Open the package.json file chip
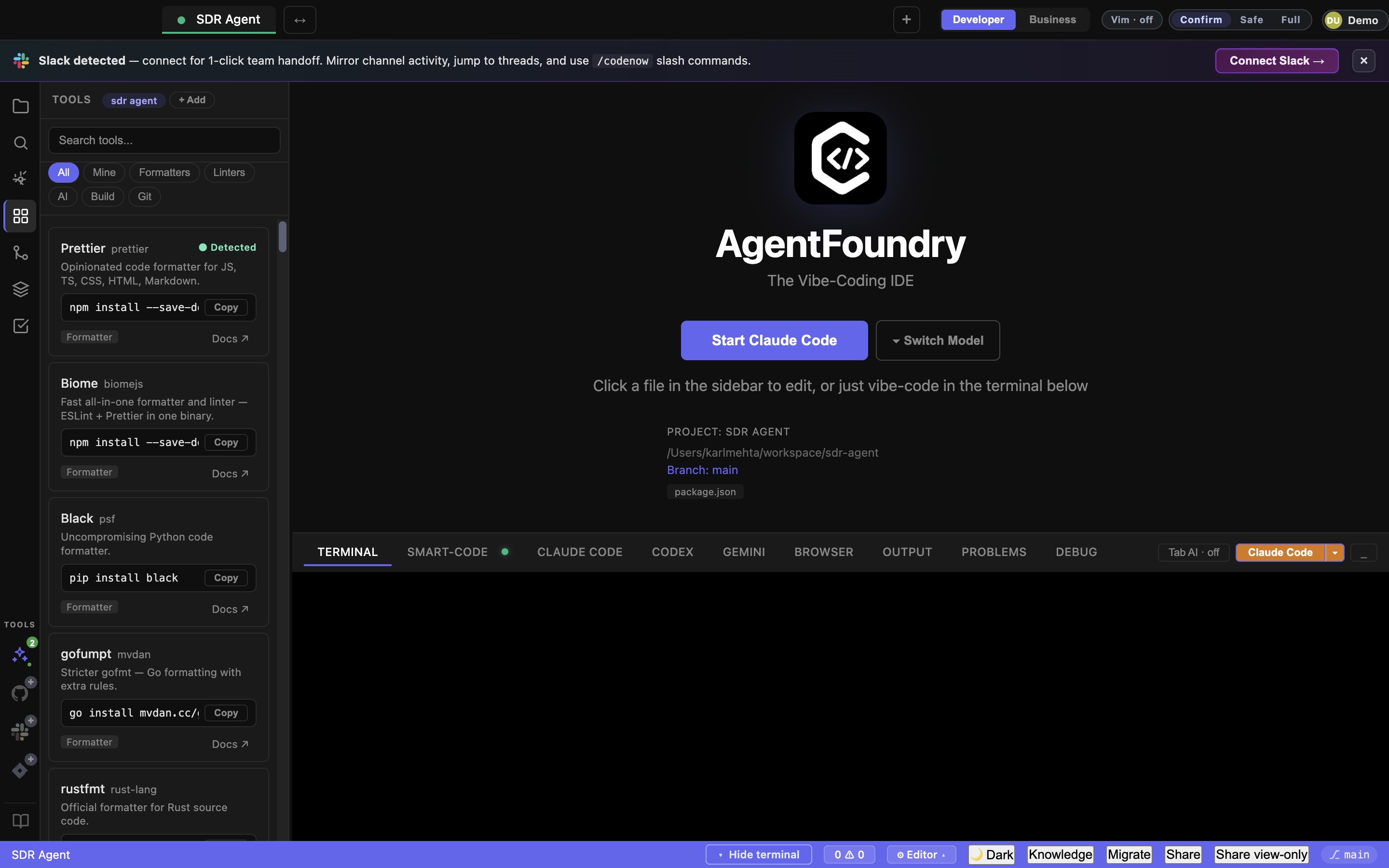This screenshot has height=868, width=1389. (705, 492)
